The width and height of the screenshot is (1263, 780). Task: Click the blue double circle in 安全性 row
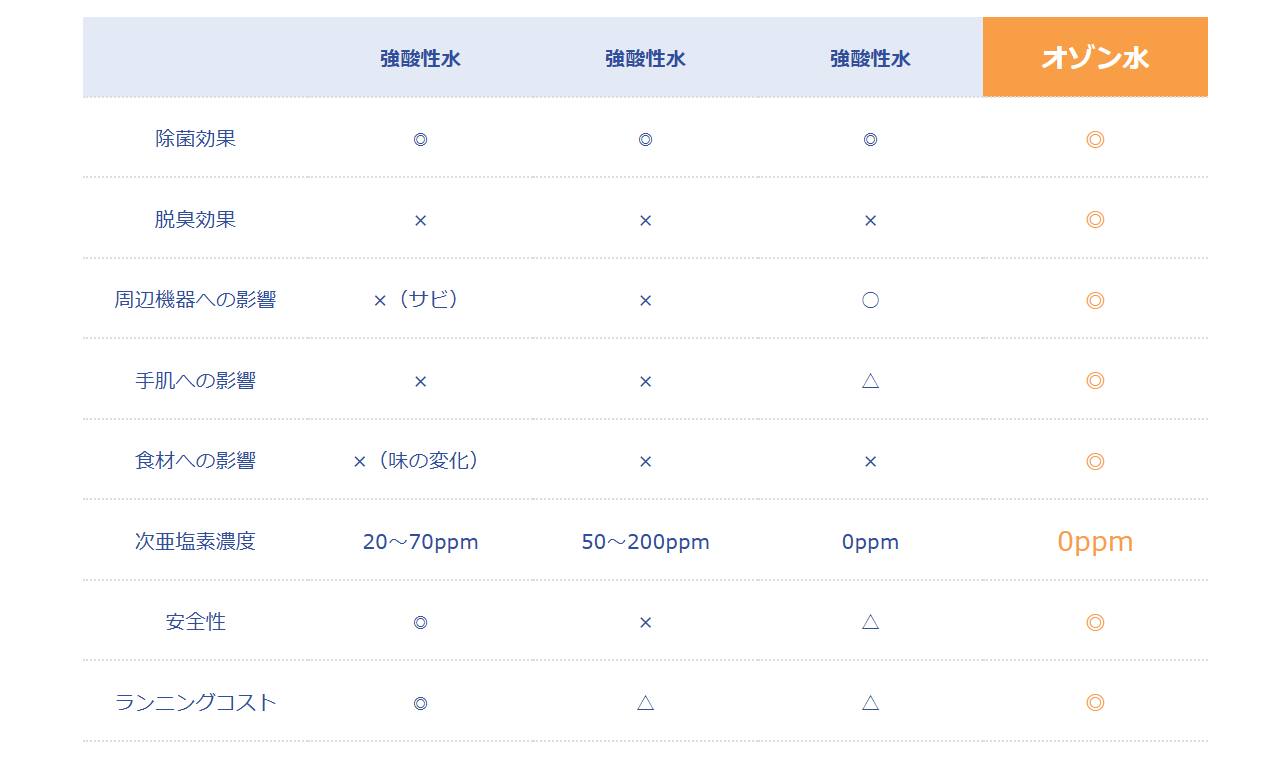(x=420, y=622)
